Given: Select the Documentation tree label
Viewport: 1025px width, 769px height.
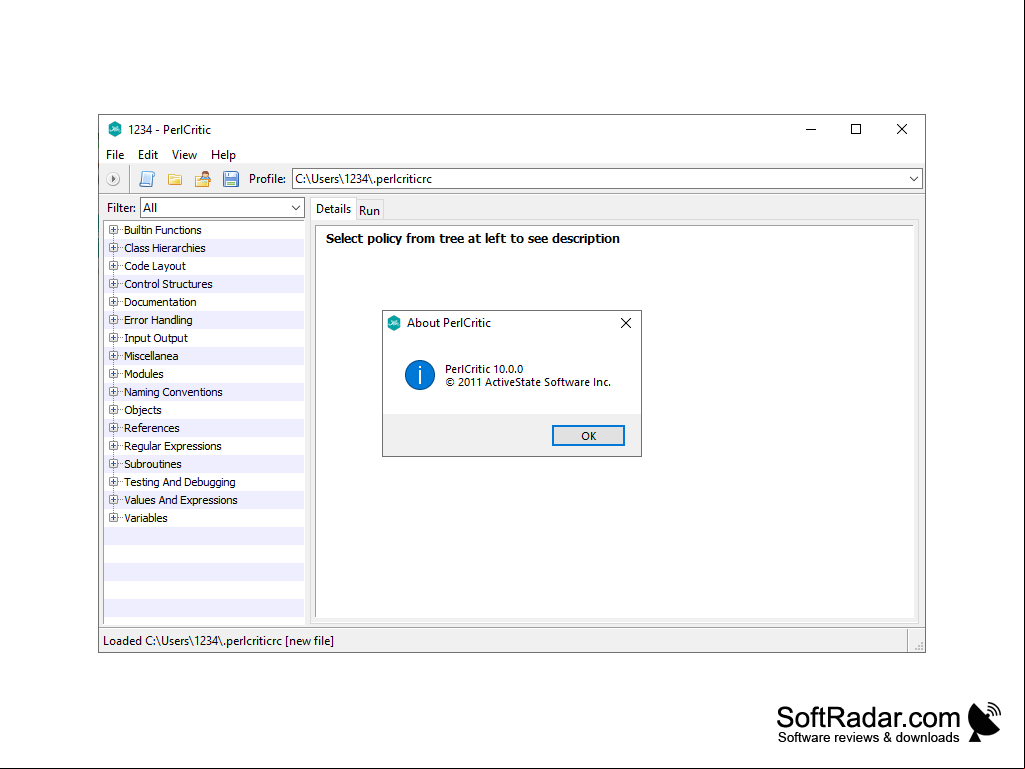Looking at the screenshot, I should point(160,302).
